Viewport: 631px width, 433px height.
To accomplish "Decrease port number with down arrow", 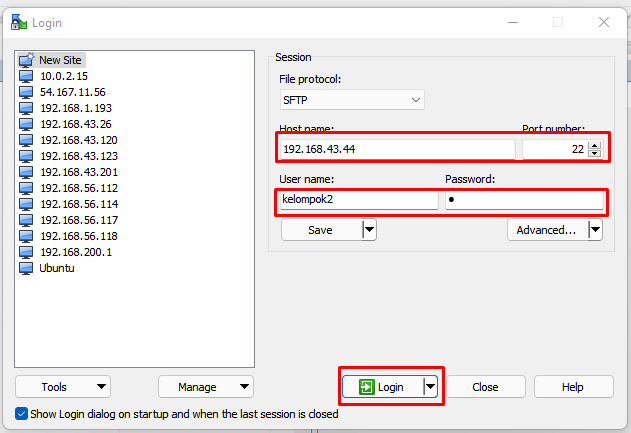I will [x=595, y=153].
